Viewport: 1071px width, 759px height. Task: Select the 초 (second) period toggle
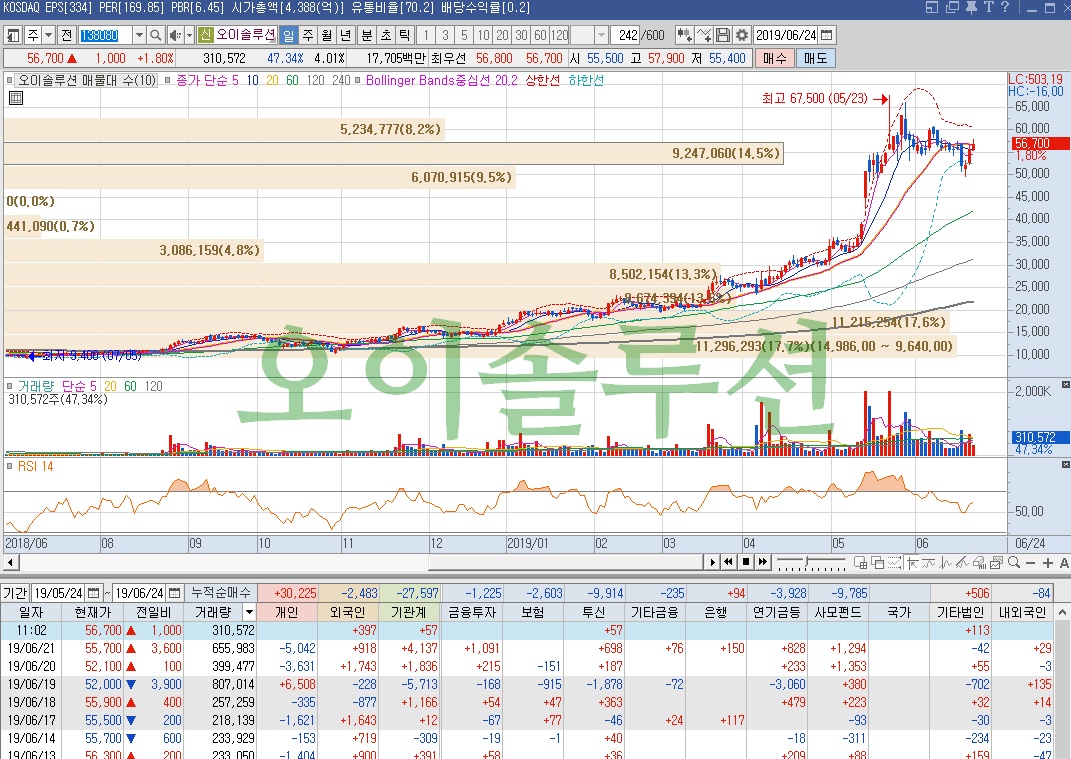click(x=386, y=35)
